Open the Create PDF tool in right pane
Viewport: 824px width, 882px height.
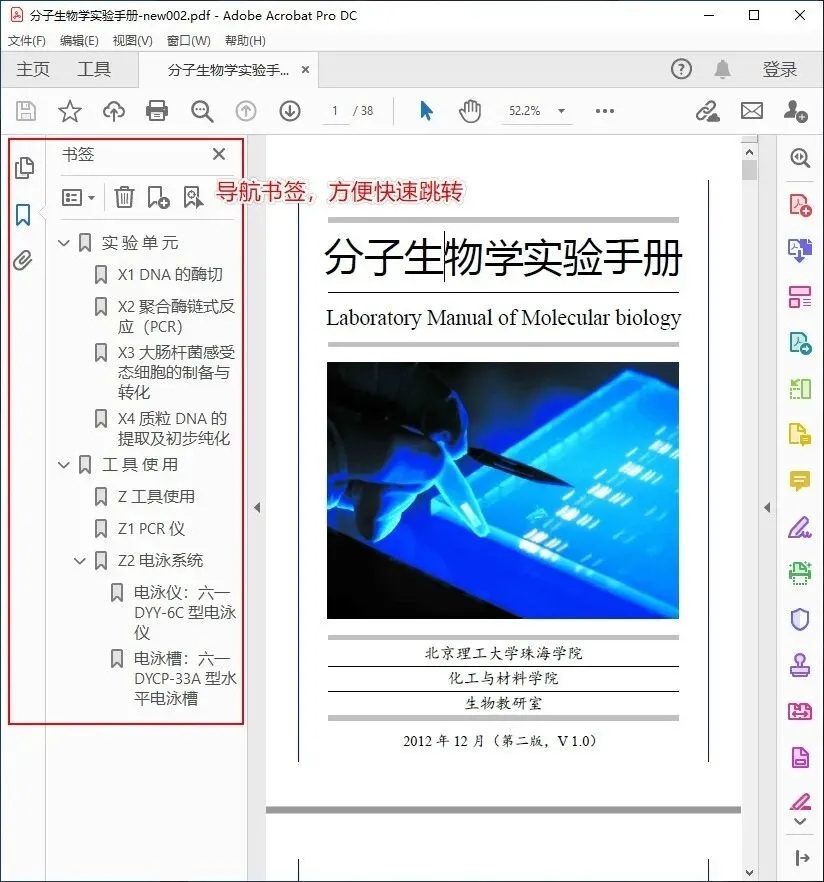tap(800, 205)
